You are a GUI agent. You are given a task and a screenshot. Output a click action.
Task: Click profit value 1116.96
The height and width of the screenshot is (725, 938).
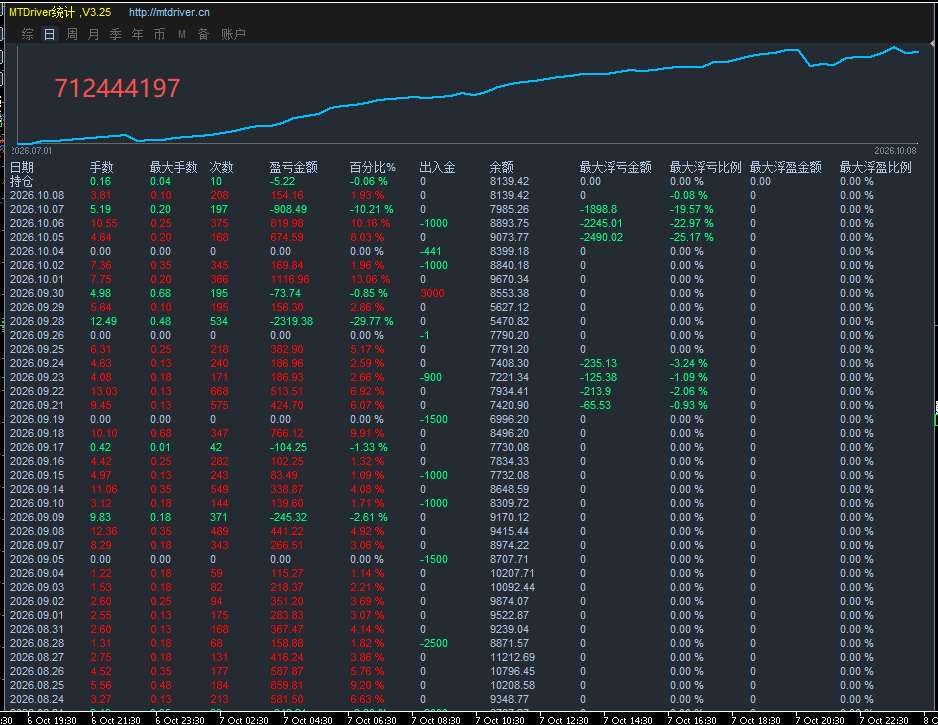[x=290, y=279]
